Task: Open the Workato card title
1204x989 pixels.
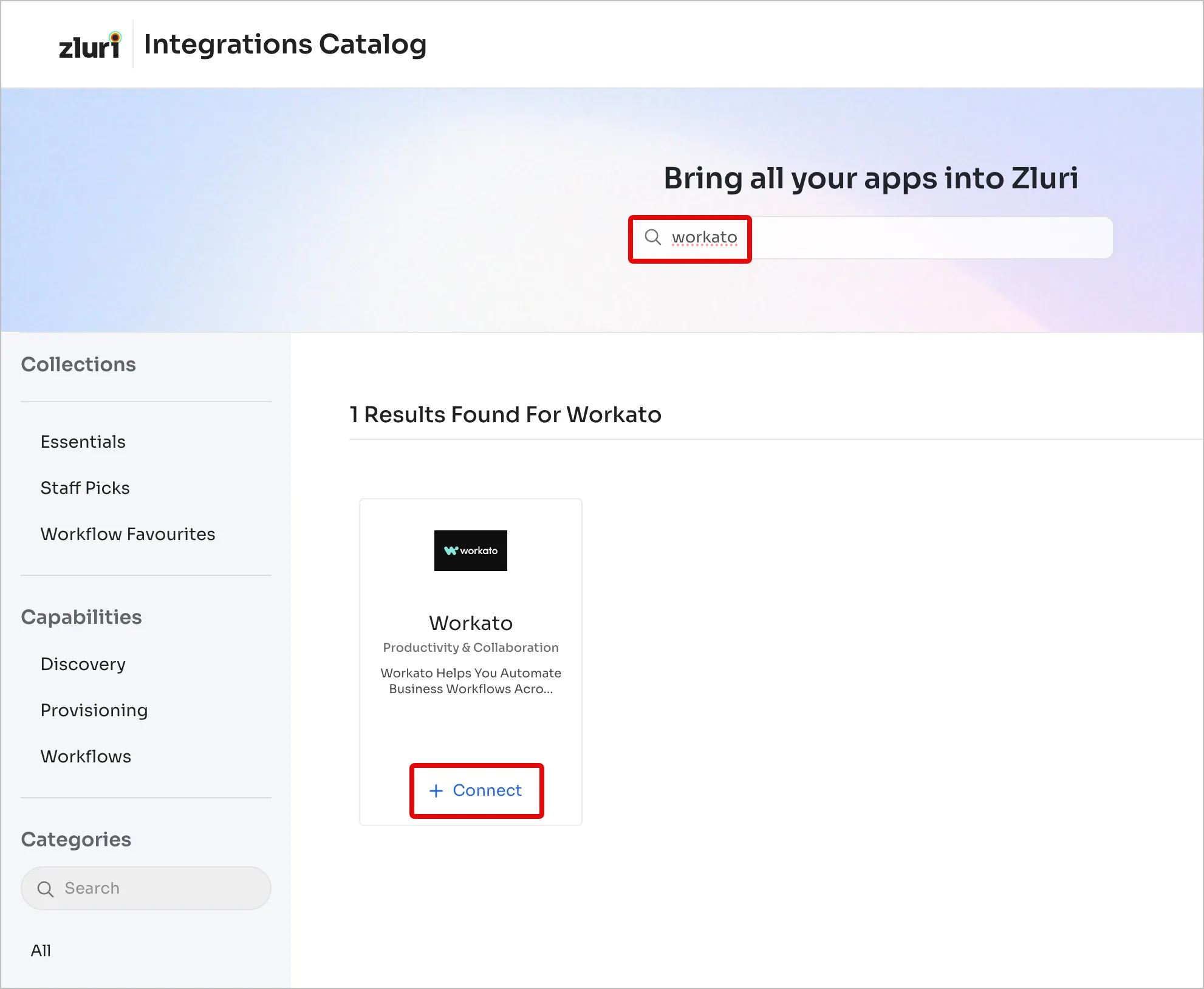Action: [471, 623]
